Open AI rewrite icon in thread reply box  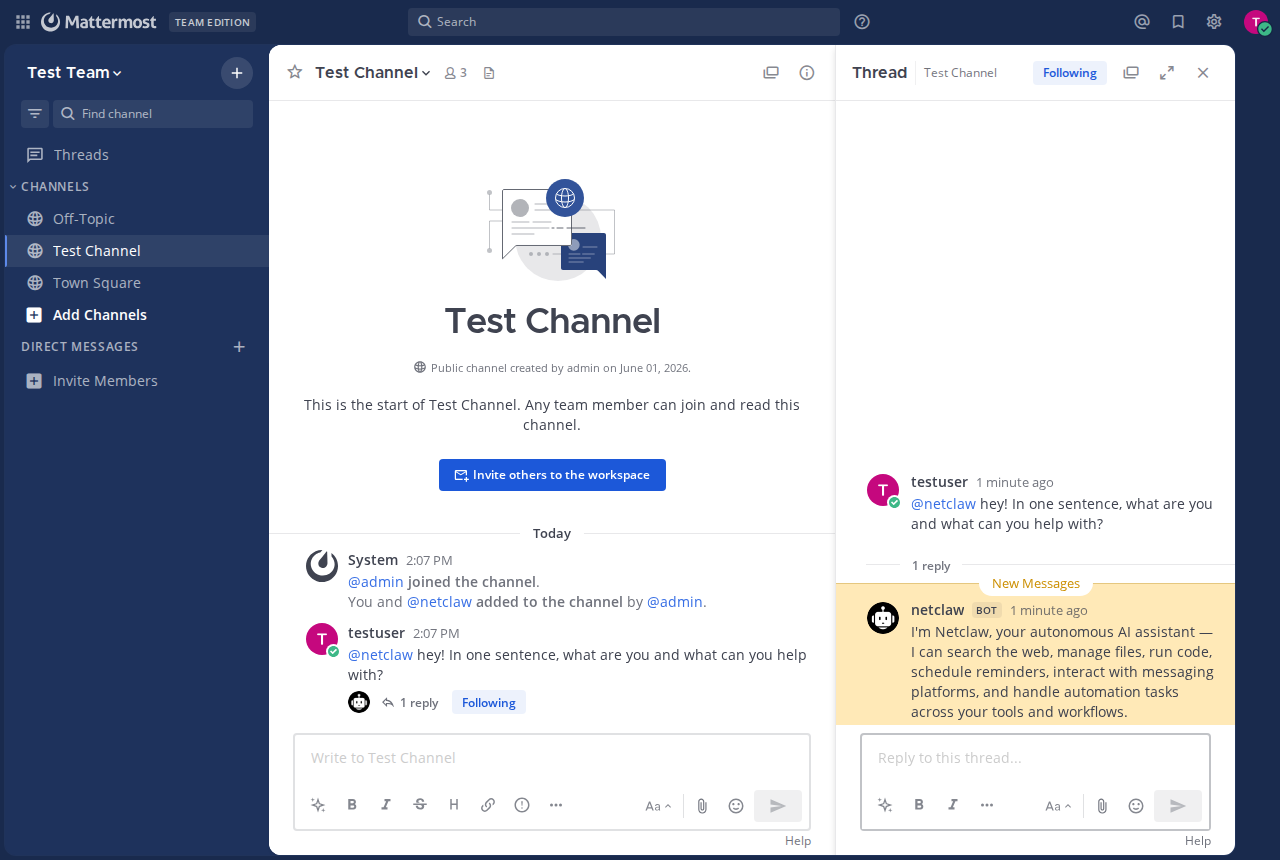[x=885, y=805]
